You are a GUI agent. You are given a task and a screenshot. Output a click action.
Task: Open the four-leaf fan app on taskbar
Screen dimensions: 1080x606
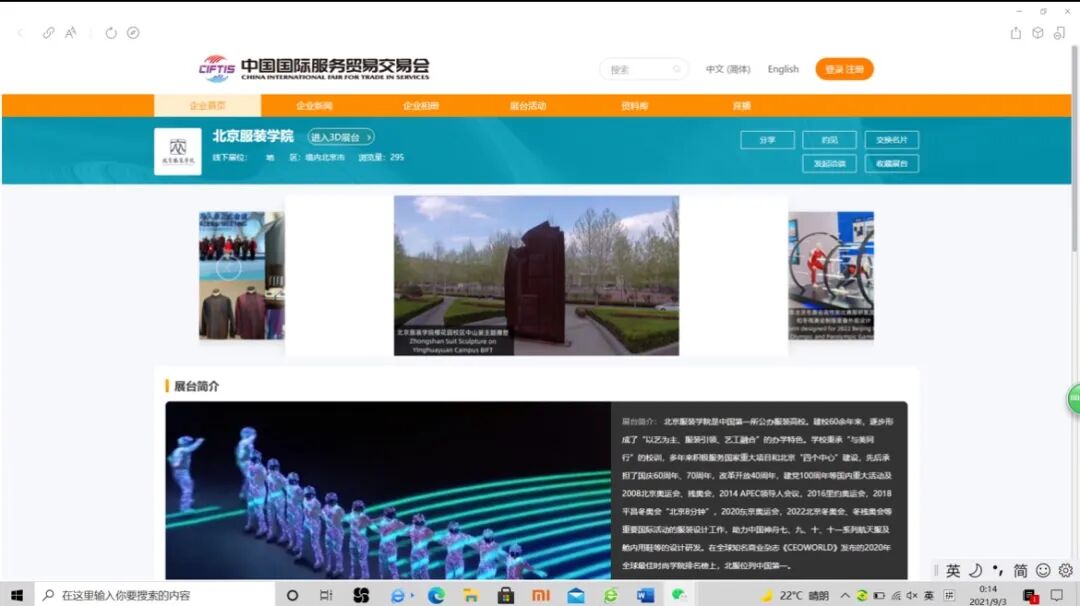coord(361,595)
